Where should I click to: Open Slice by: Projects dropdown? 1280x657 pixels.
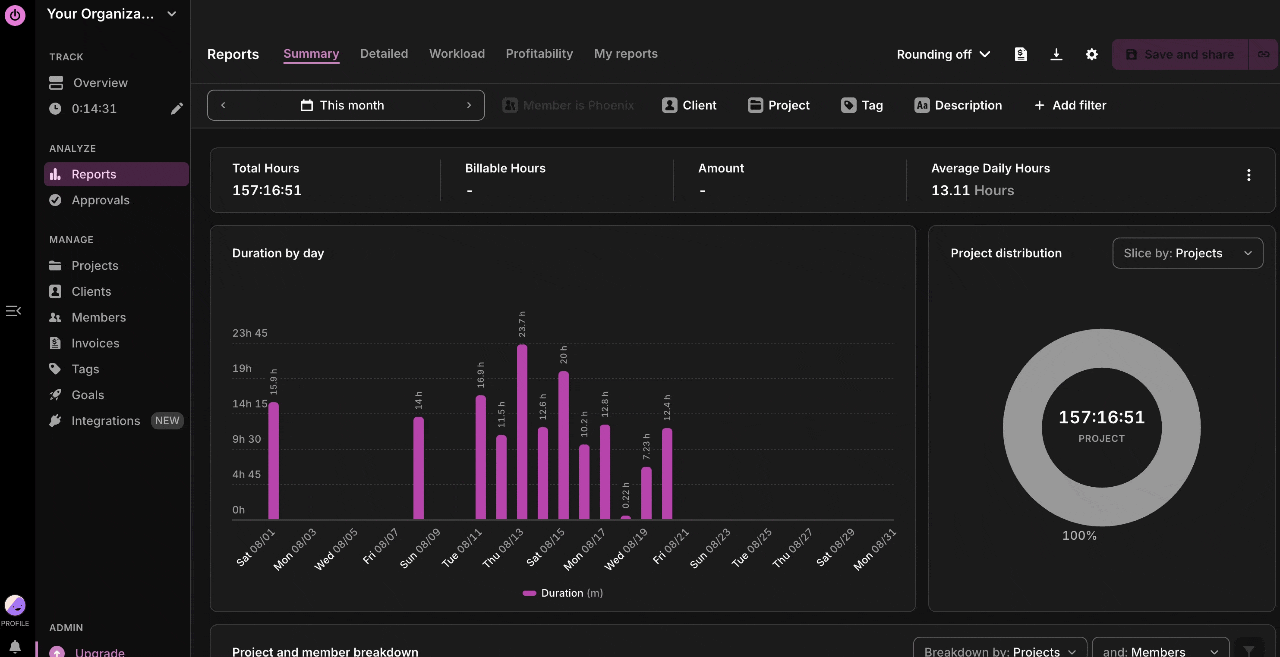1187,253
